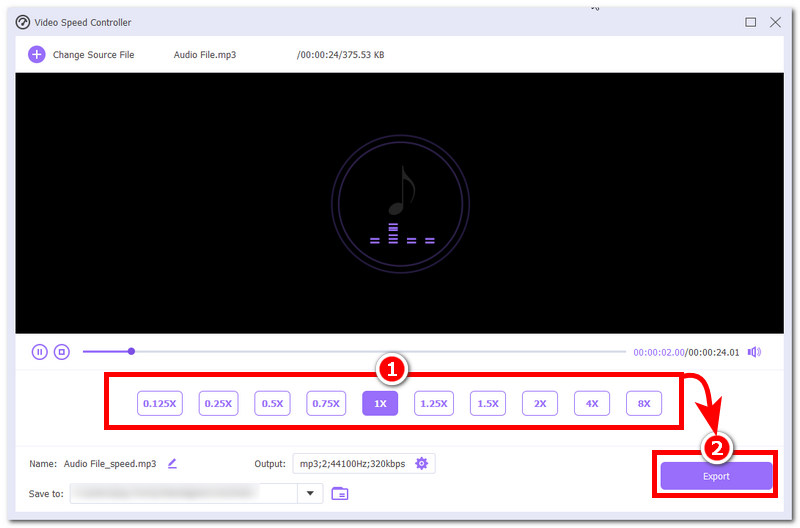Click the Change Source File label
The image size is (800, 528).
(x=93, y=55)
